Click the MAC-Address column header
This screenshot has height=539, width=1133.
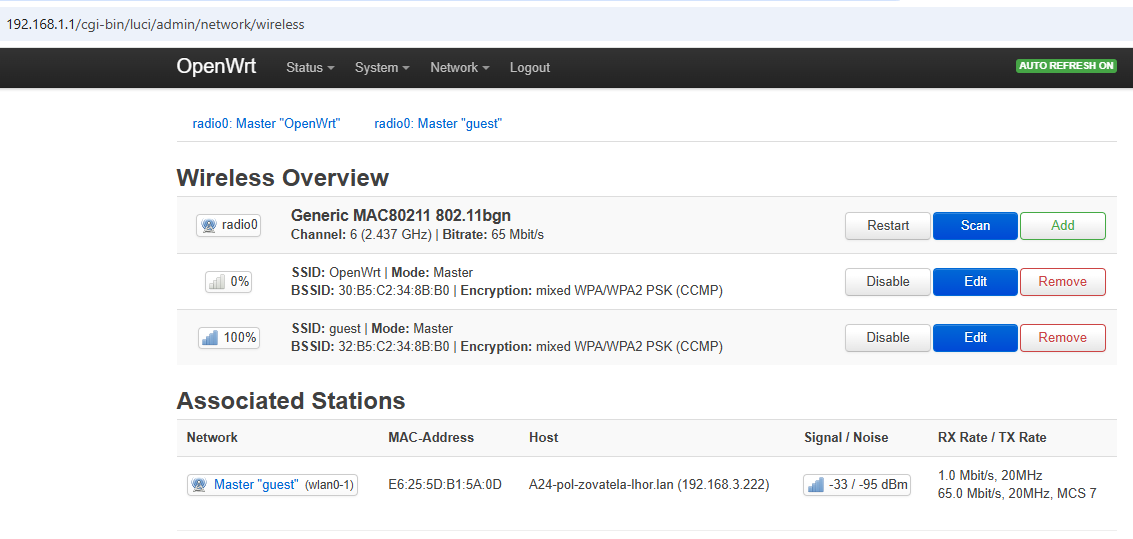(x=431, y=437)
